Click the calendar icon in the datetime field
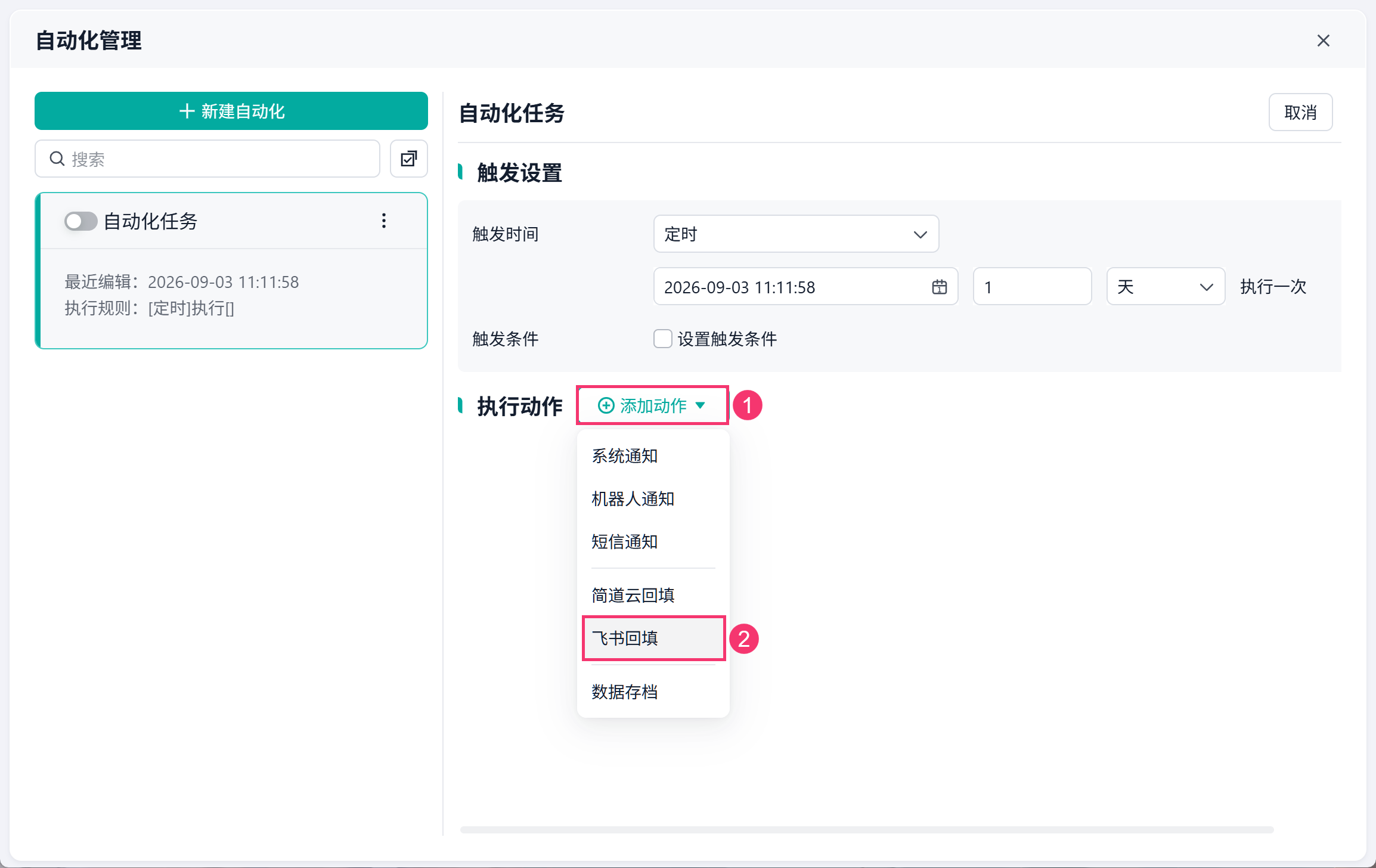1376x868 pixels. pos(940,287)
